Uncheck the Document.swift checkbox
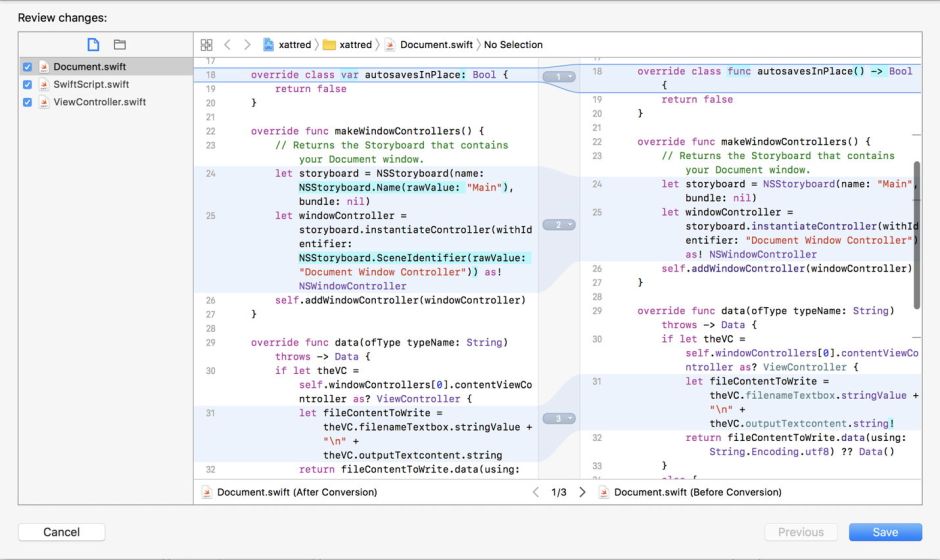This screenshot has height=560, width=940. tap(28, 67)
